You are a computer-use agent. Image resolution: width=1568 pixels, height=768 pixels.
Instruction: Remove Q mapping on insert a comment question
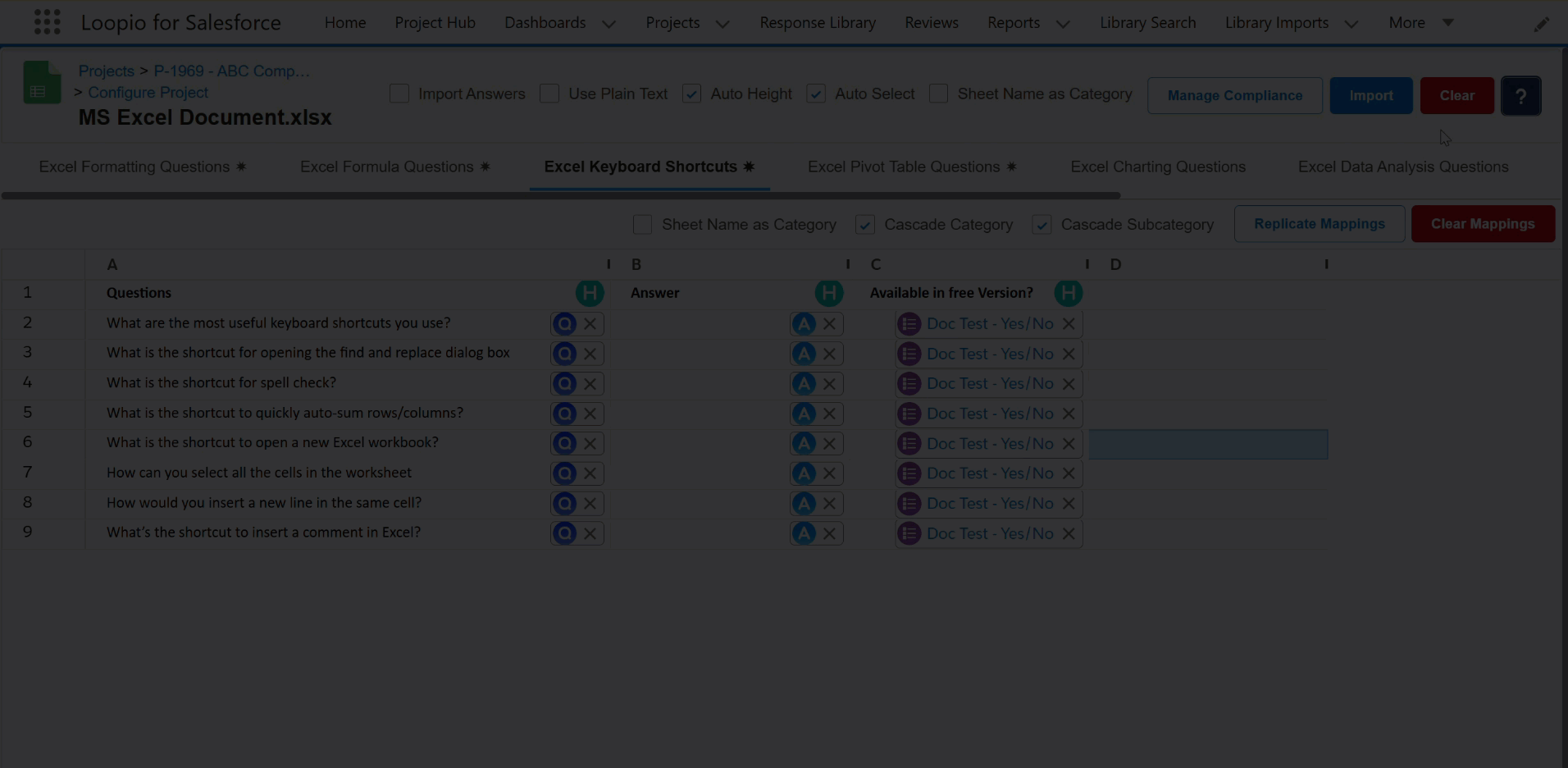pos(590,533)
